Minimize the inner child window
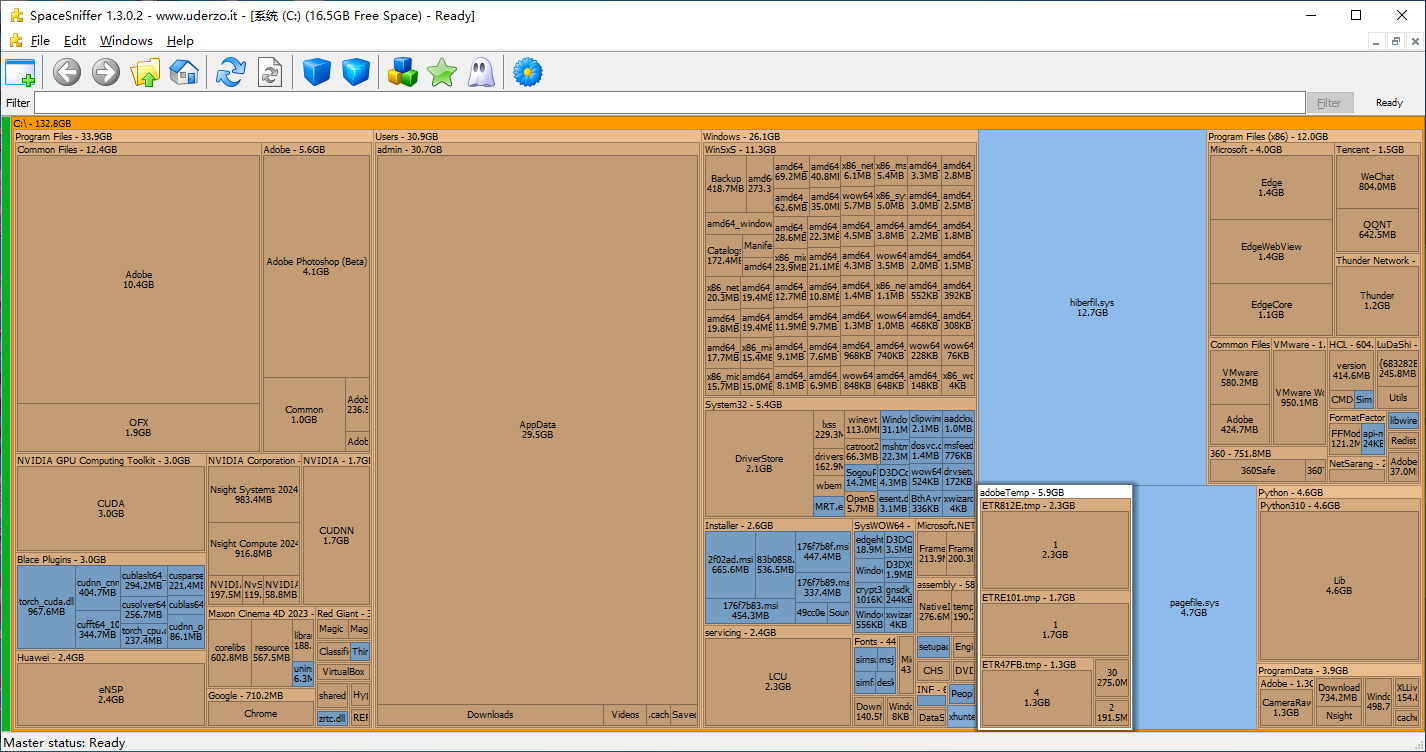1426x752 pixels. [1377, 41]
